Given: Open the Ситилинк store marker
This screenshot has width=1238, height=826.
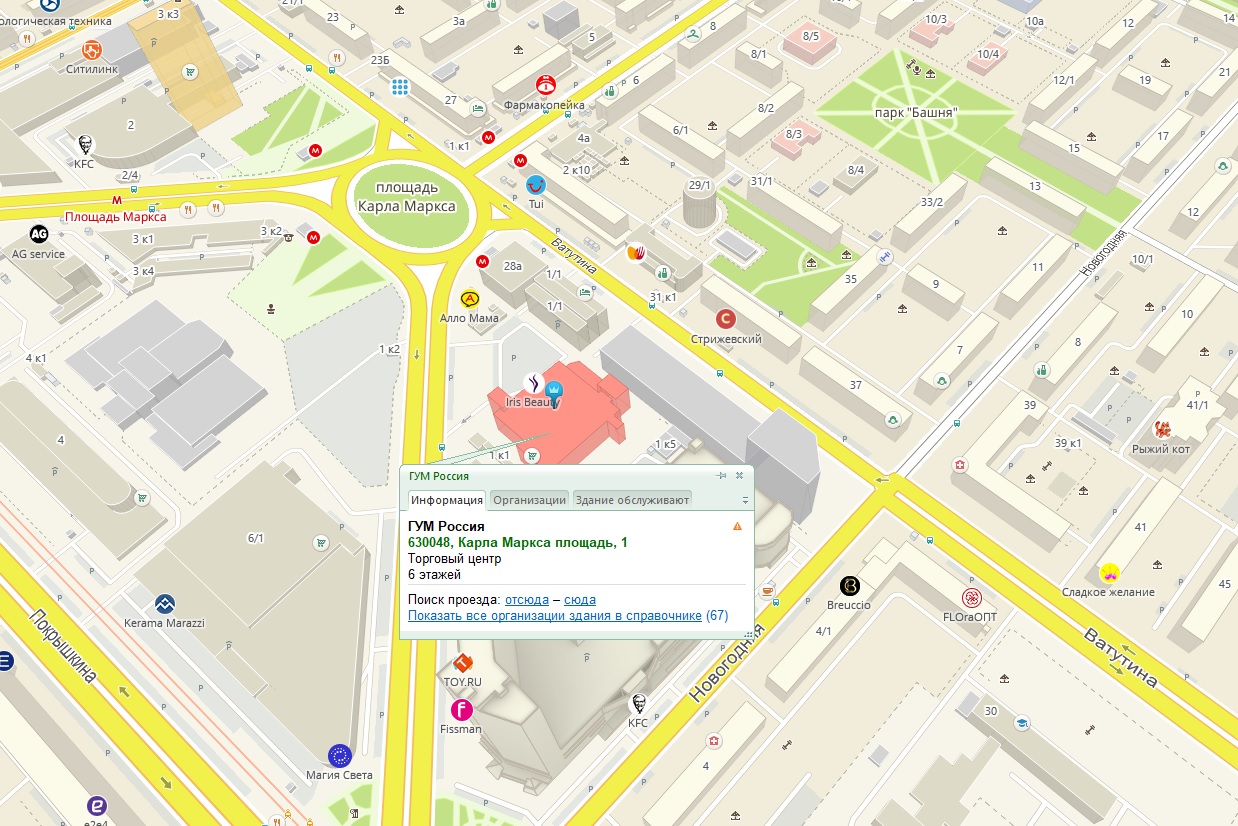Looking at the screenshot, I should pyautogui.click(x=91, y=49).
